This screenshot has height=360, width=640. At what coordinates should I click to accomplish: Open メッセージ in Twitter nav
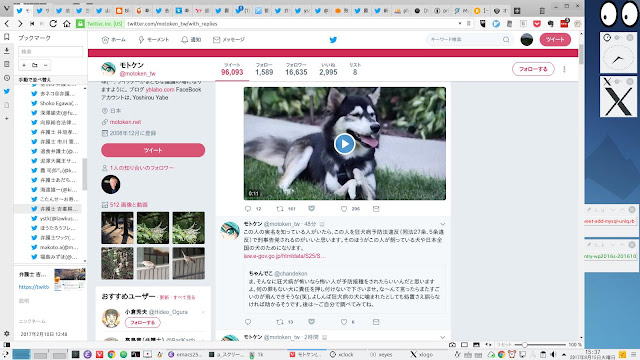pyautogui.click(x=229, y=40)
